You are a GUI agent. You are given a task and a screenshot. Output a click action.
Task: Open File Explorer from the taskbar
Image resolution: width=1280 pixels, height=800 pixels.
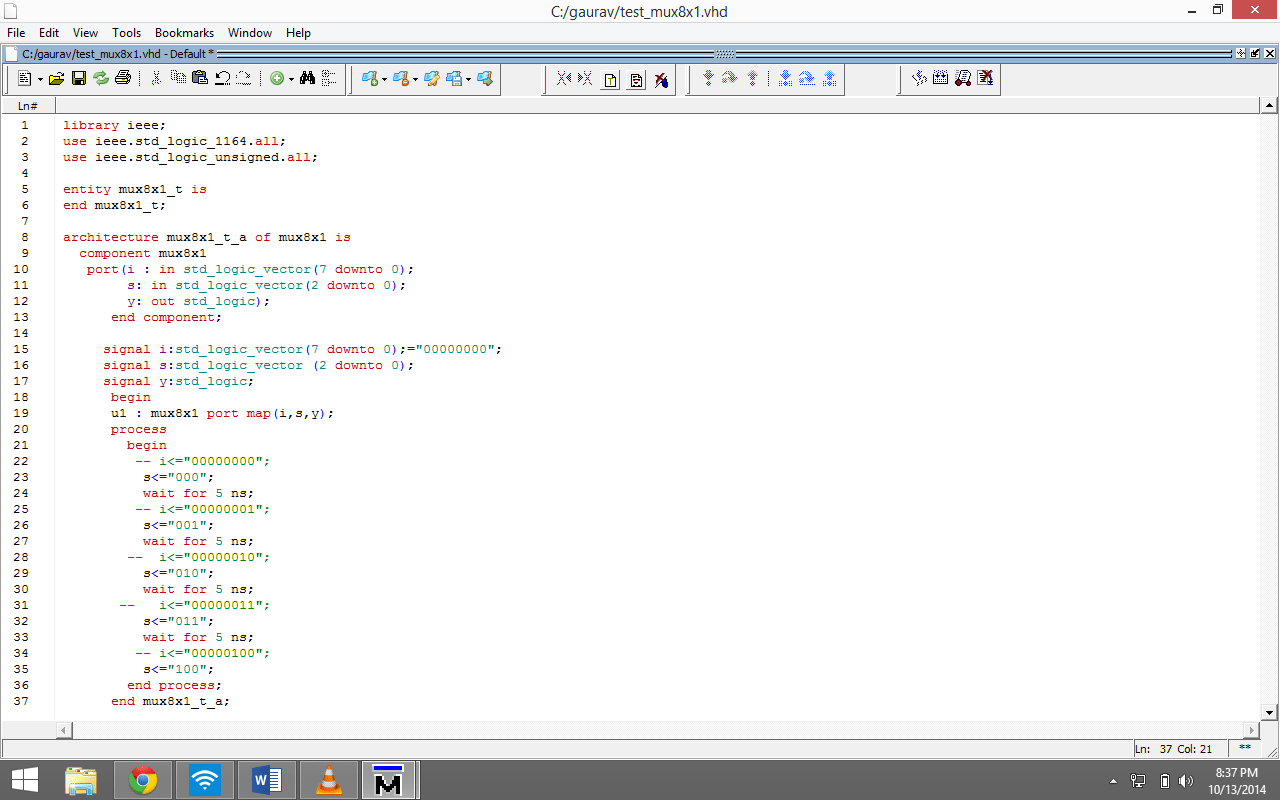coord(81,780)
